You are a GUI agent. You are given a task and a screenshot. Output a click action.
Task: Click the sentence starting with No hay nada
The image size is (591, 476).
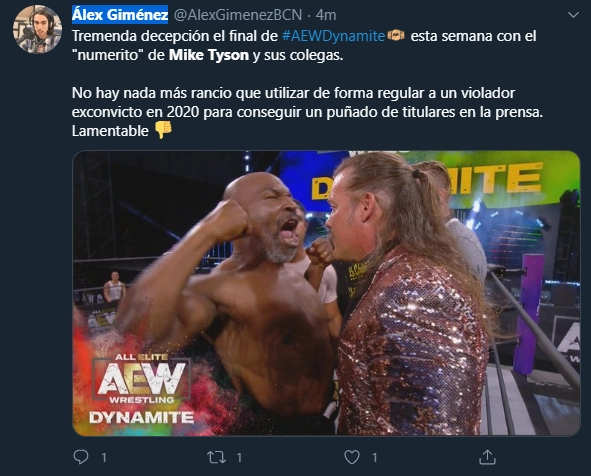point(307,103)
